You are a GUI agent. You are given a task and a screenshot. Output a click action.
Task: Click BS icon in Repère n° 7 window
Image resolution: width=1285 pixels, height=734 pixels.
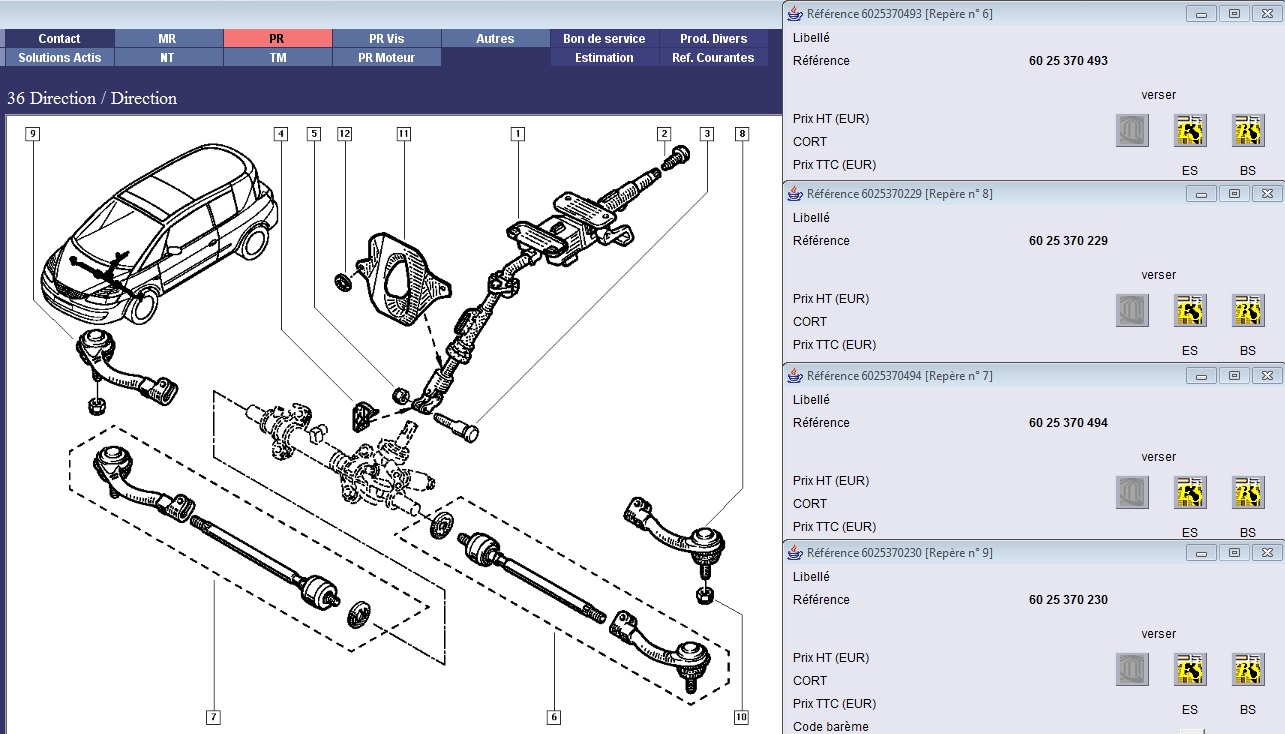click(1248, 493)
